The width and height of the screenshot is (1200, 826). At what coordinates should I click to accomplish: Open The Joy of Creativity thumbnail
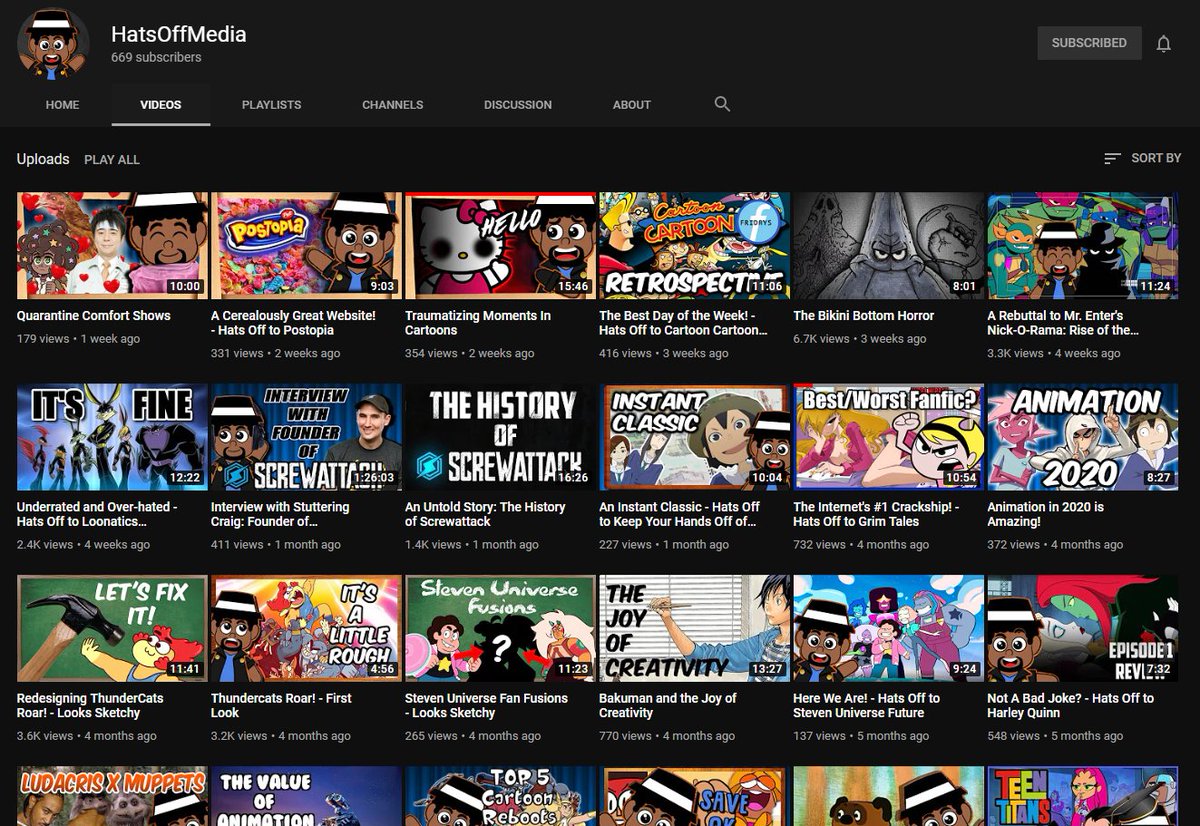pyautogui.click(x=694, y=628)
